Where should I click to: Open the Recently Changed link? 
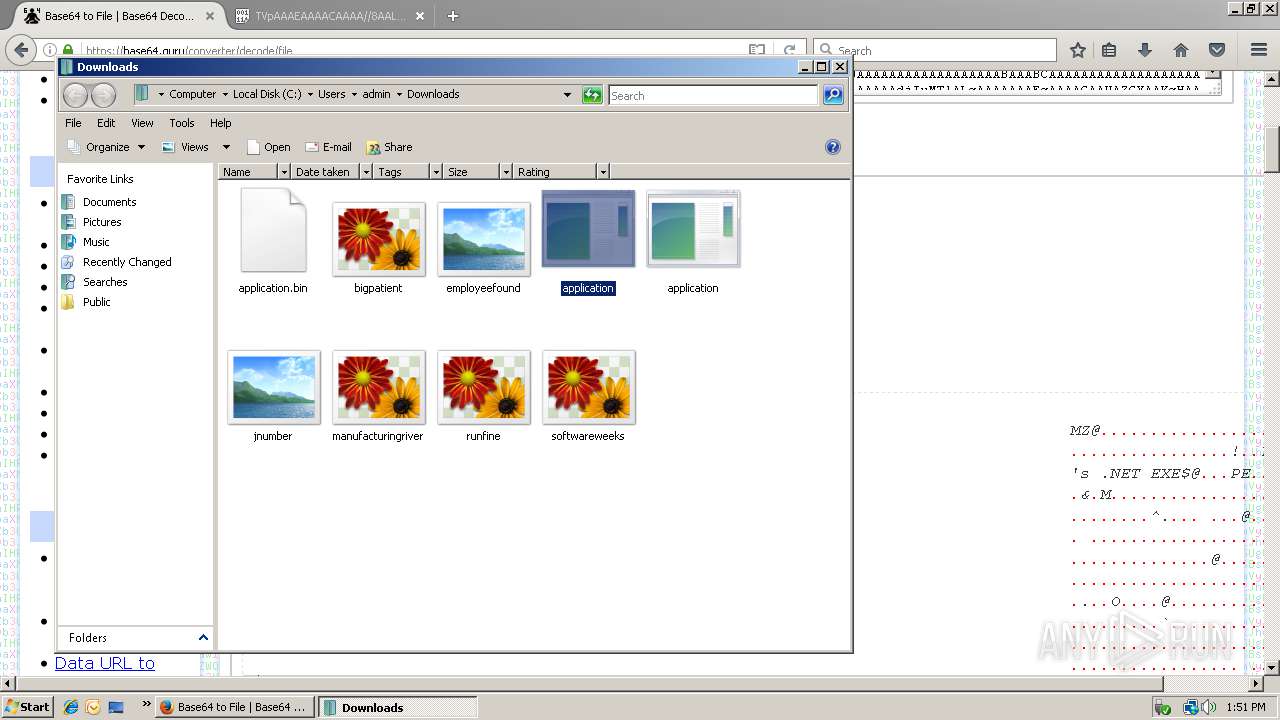pos(127,262)
